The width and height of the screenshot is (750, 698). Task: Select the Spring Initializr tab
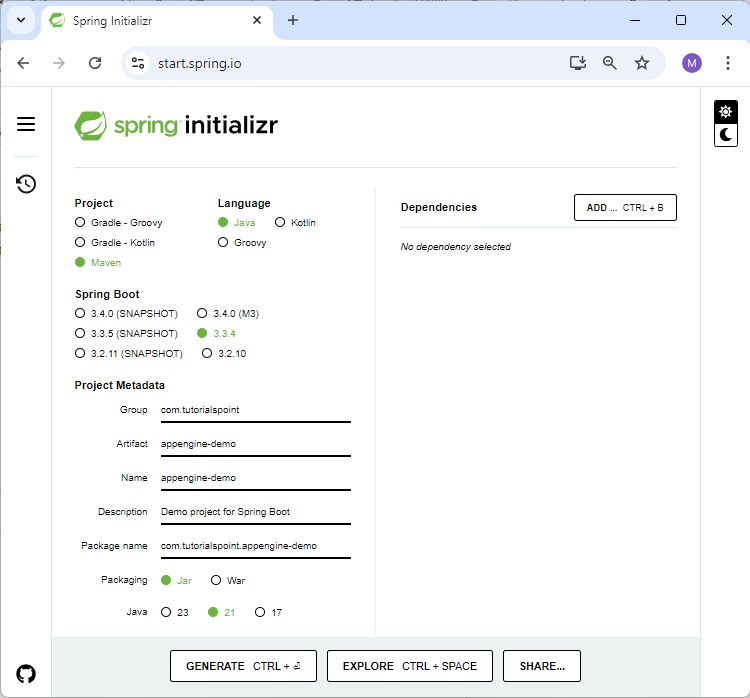[158, 21]
